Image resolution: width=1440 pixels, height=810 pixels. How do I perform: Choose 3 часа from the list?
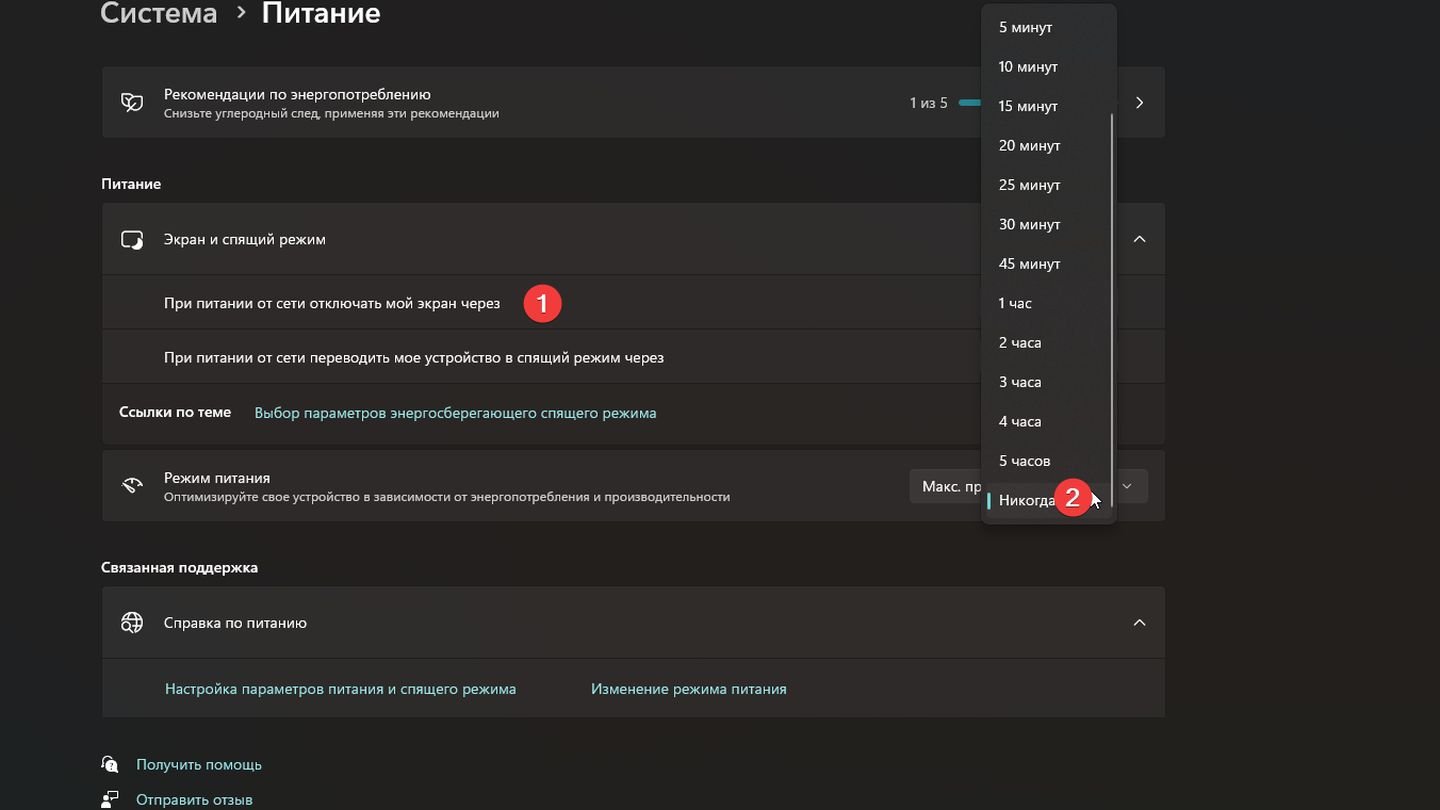[x=1048, y=382]
